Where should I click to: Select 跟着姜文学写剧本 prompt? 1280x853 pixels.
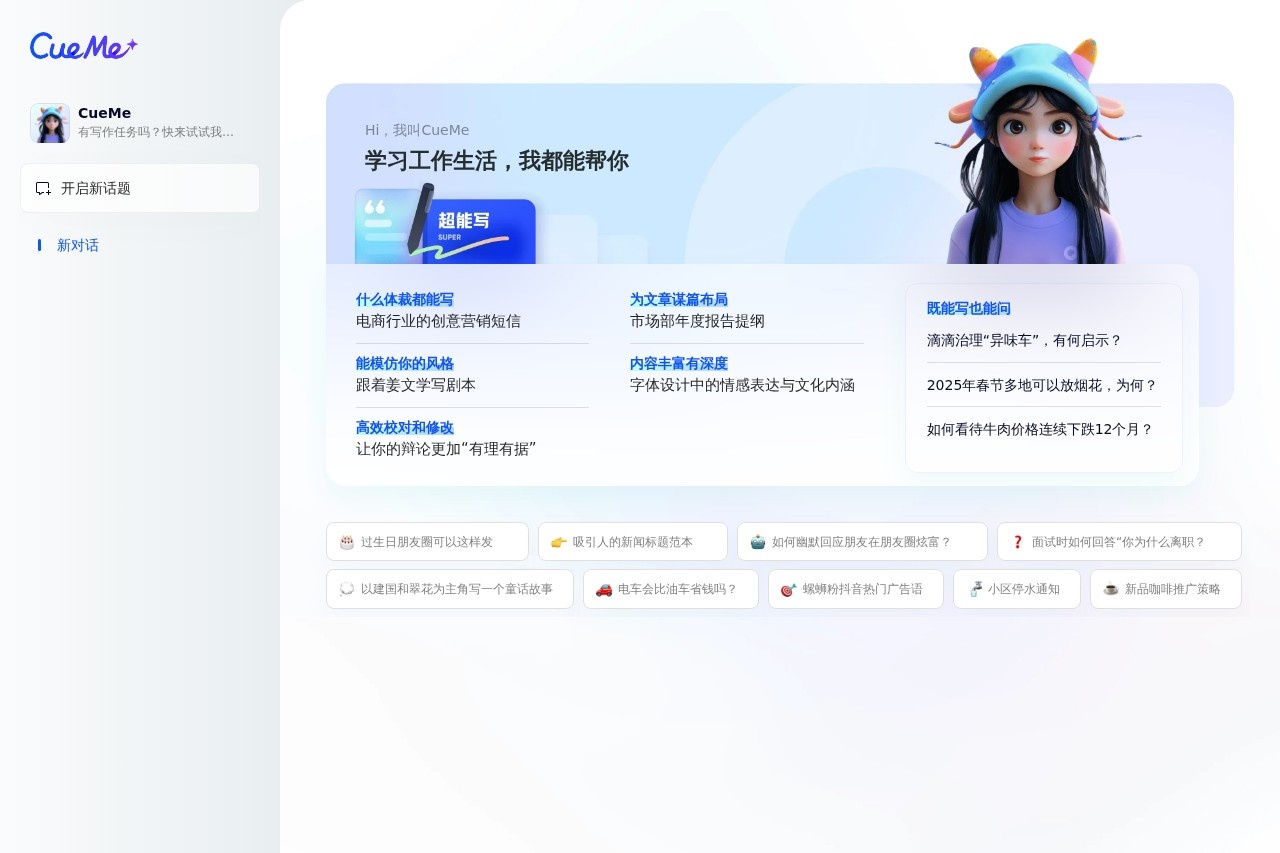click(416, 385)
